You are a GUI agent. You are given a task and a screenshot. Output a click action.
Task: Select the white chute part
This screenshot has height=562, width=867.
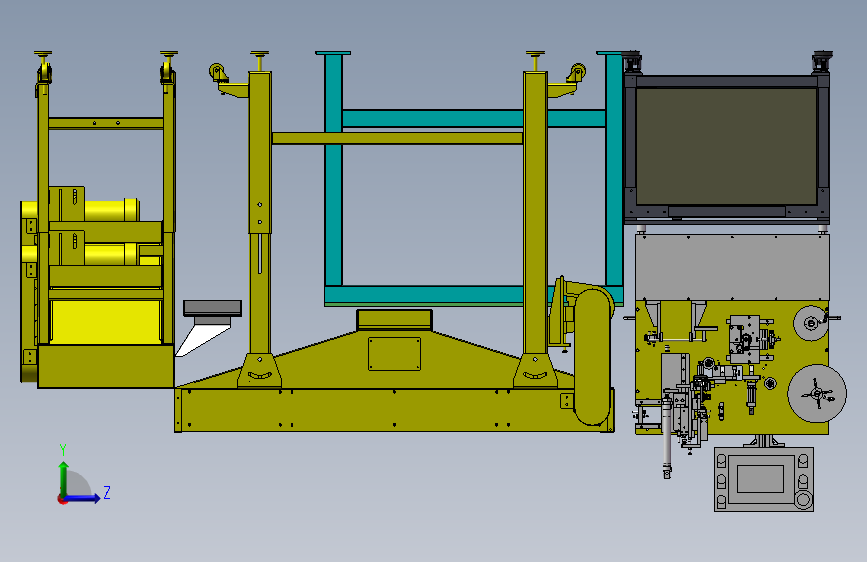(x=202, y=340)
